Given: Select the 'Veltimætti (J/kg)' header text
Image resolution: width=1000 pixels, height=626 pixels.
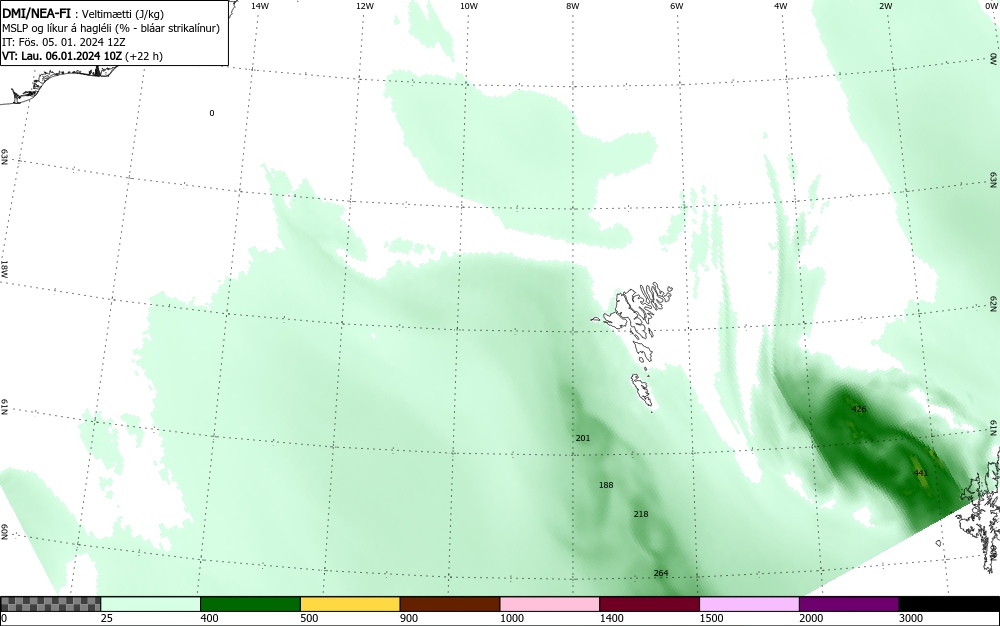Looking at the screenshot, I should (x=123, y=14).
